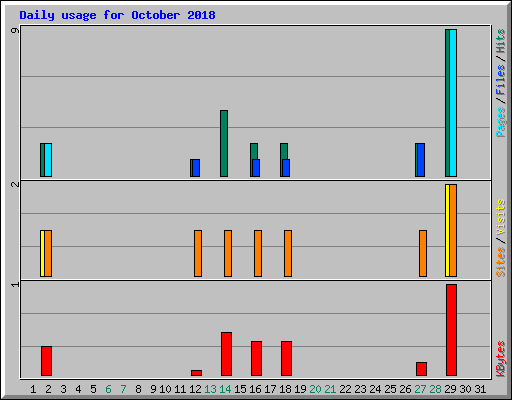Click the small red KBytes bar on day 12
512x400 pixels.
(196, 373)
